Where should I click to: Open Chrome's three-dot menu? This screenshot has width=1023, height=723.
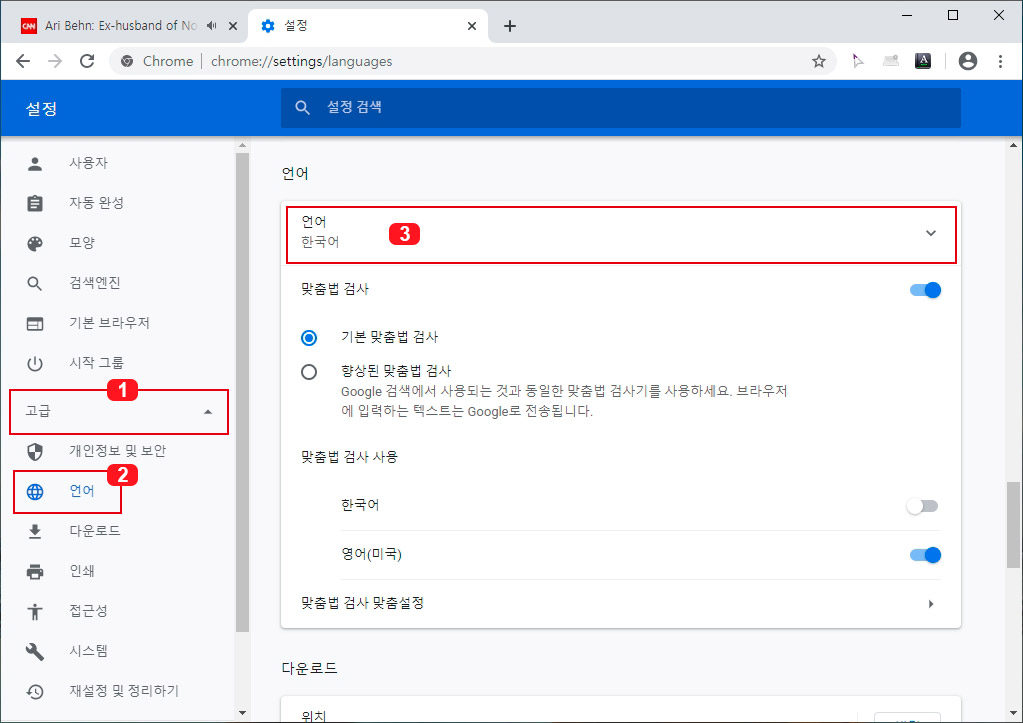pos(1001,61)
